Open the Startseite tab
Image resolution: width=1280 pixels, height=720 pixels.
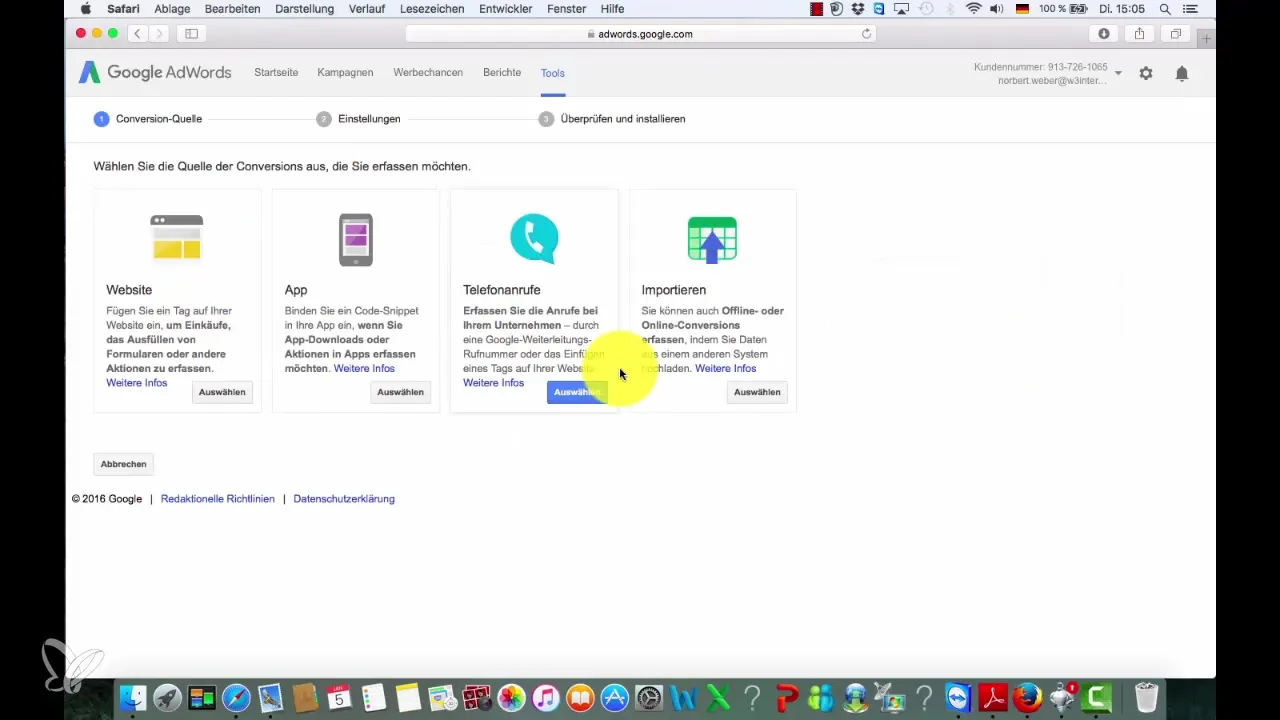[x=276, y=73]
